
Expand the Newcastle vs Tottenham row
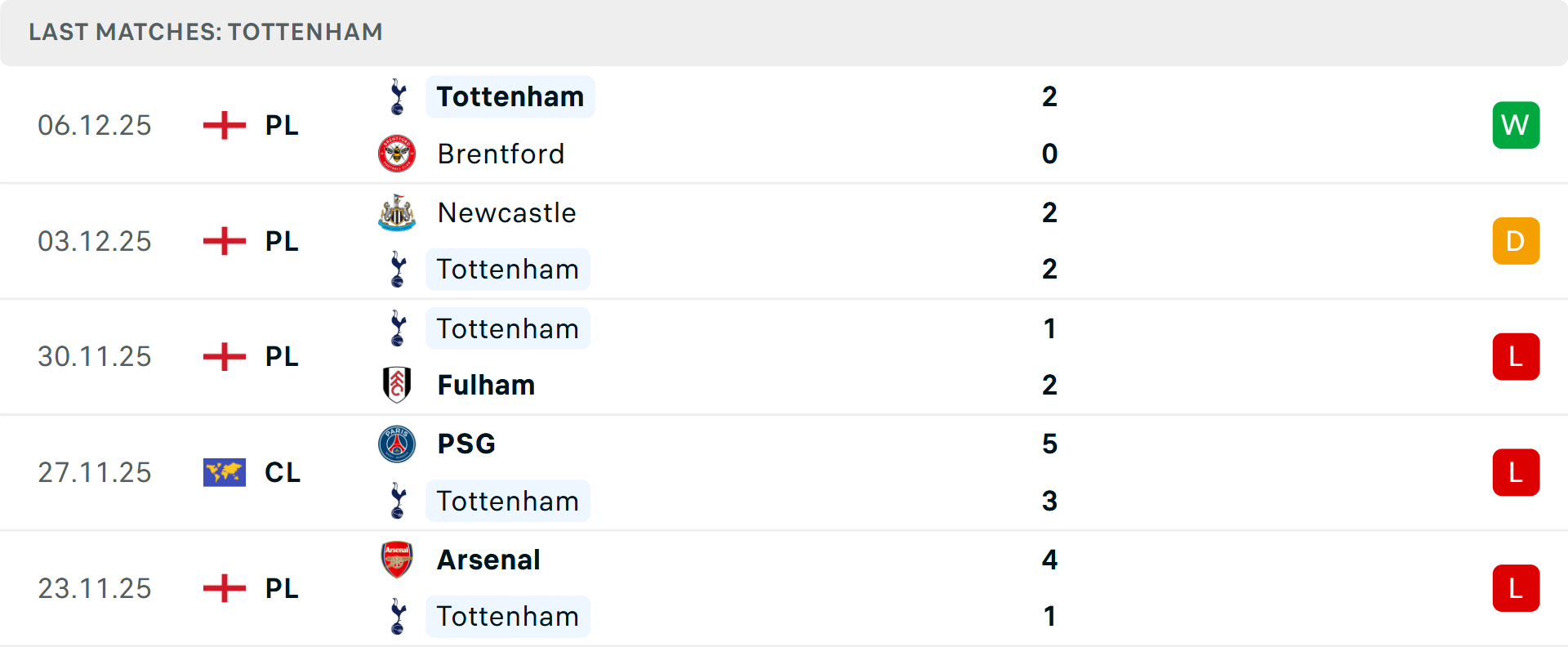click(x=784, y=241)
